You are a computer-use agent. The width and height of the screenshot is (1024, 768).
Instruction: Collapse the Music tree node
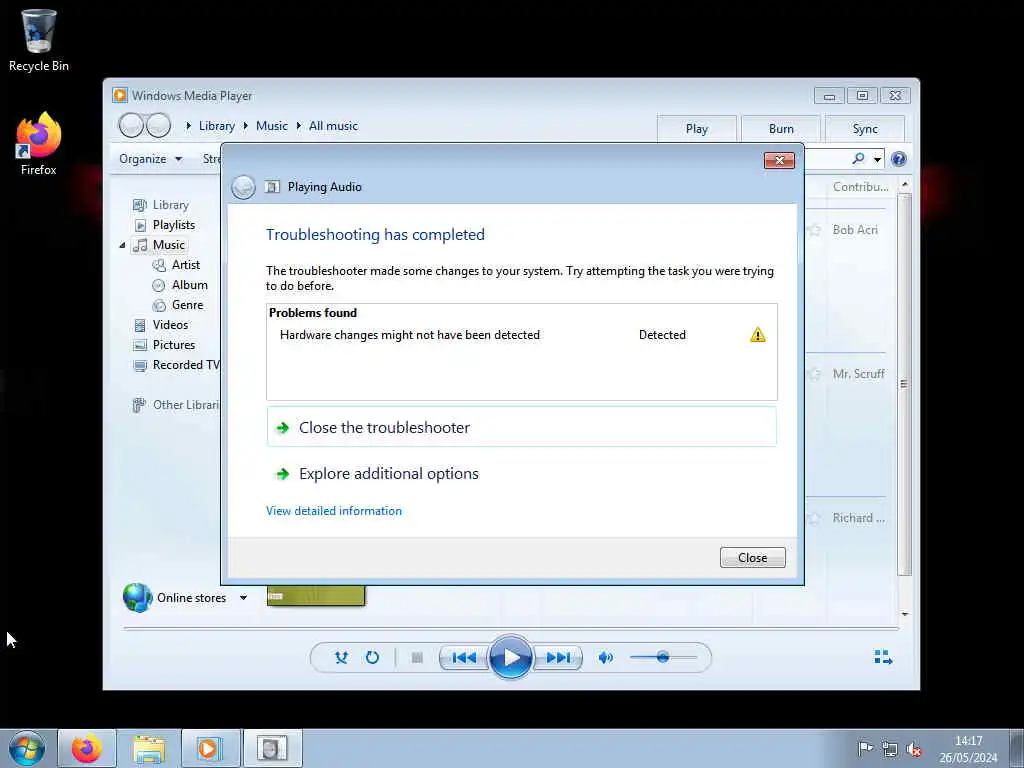[x=122, y=246]
